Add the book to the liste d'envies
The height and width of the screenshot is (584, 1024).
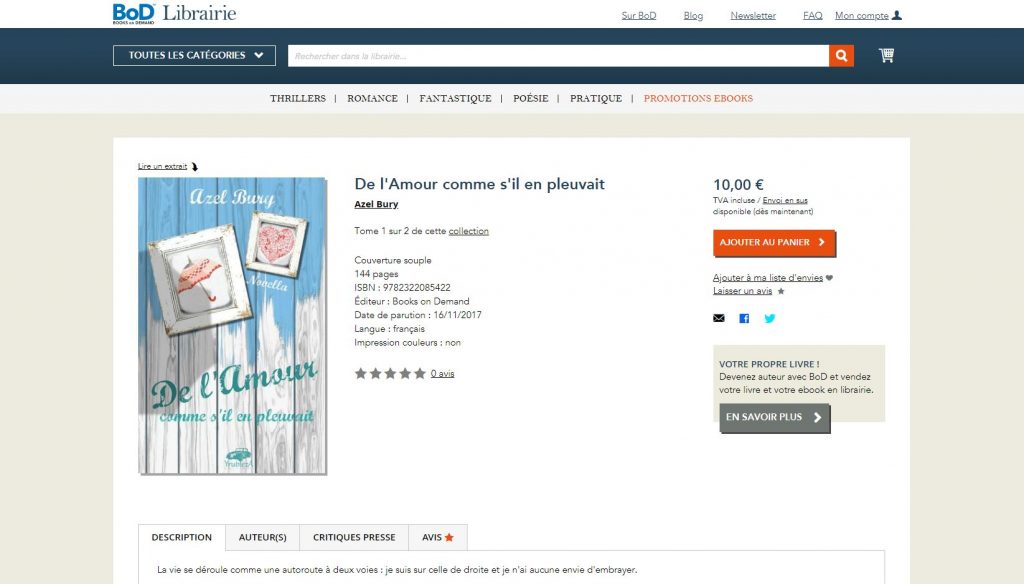pos(768,278)
